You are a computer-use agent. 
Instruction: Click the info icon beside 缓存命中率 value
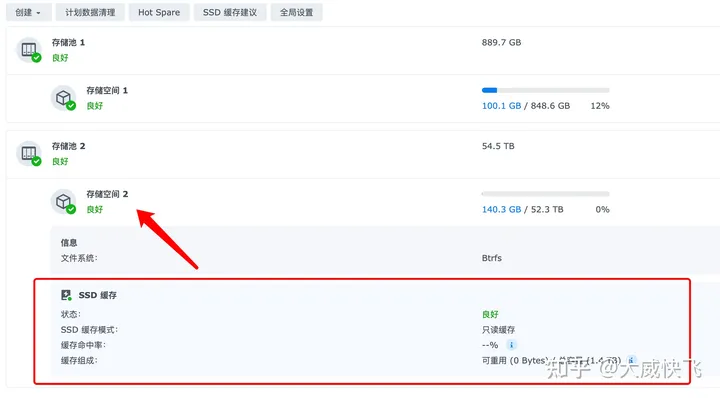[511, 345]
